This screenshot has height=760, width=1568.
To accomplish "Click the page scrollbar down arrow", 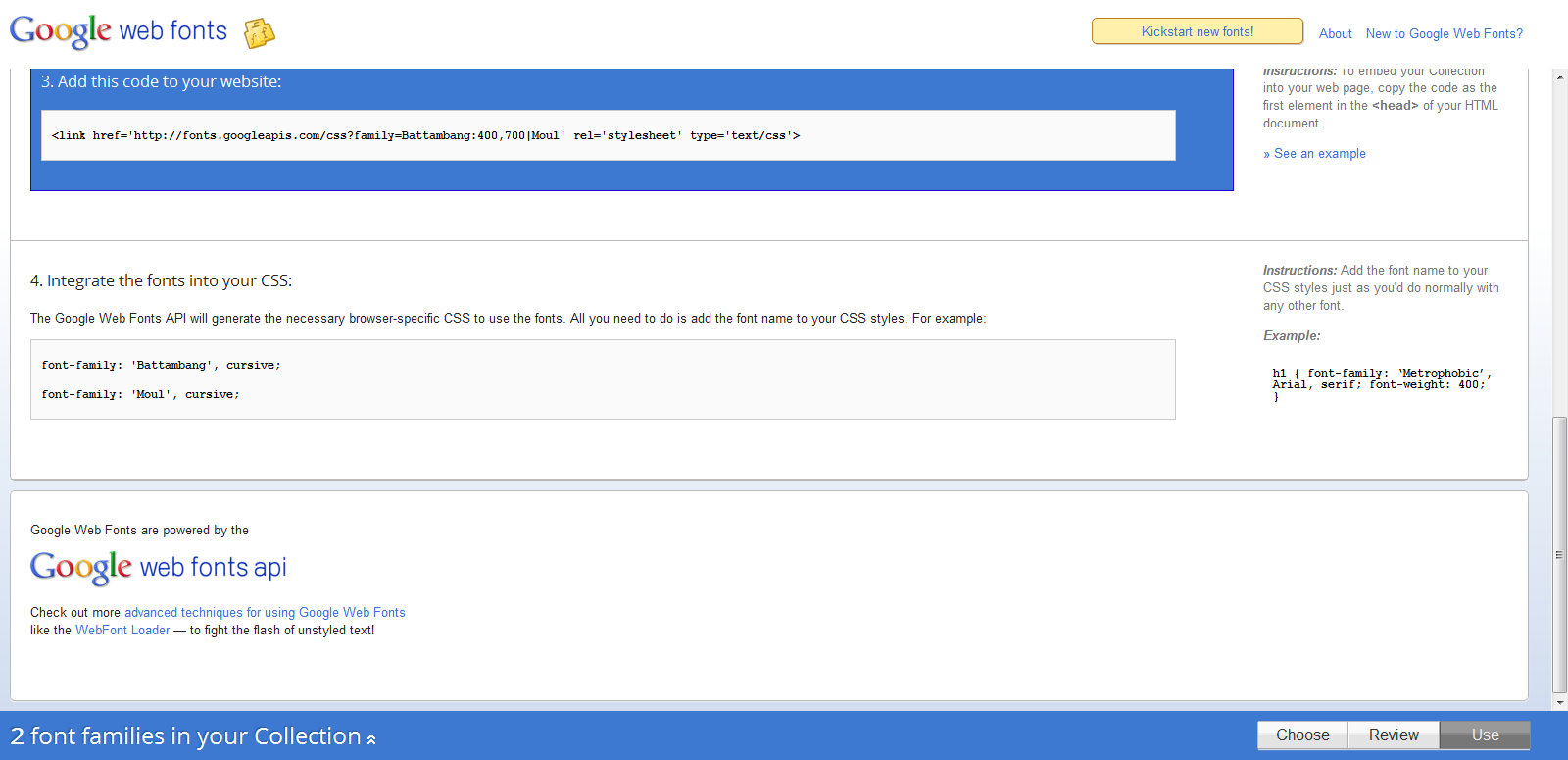I will click(x=1560, y=703).
